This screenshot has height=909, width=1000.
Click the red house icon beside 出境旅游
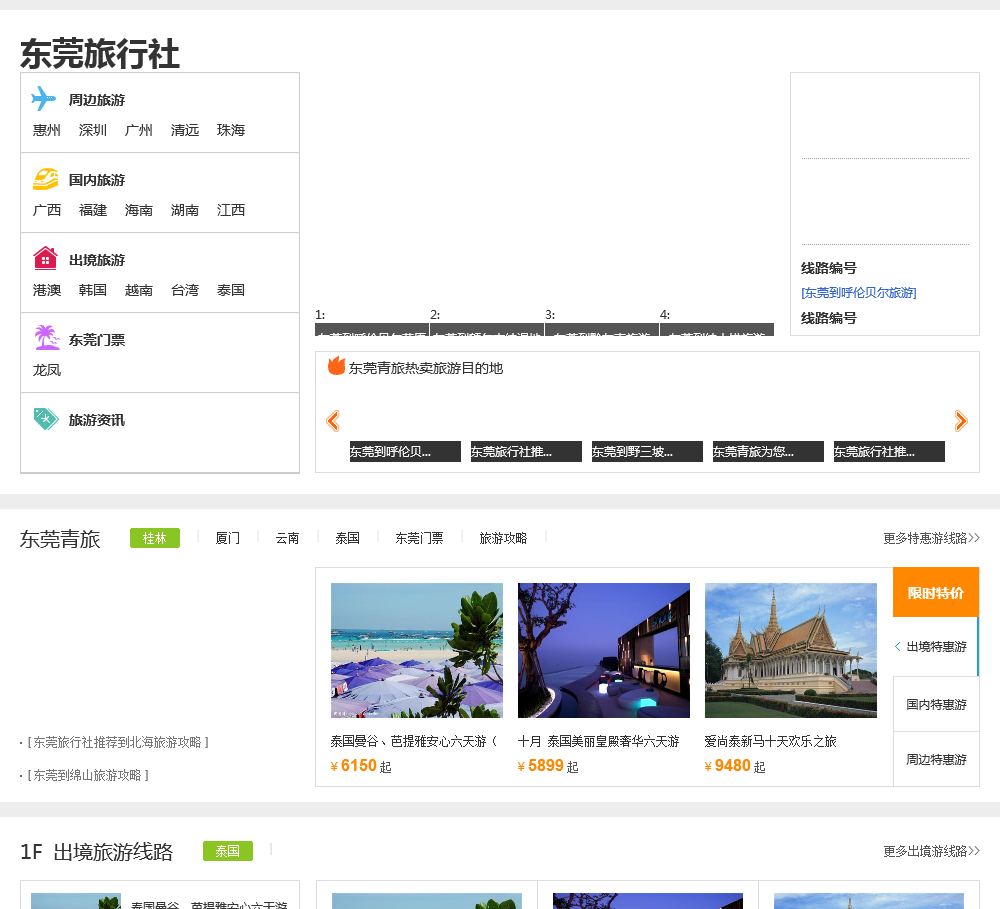[45, 258]
